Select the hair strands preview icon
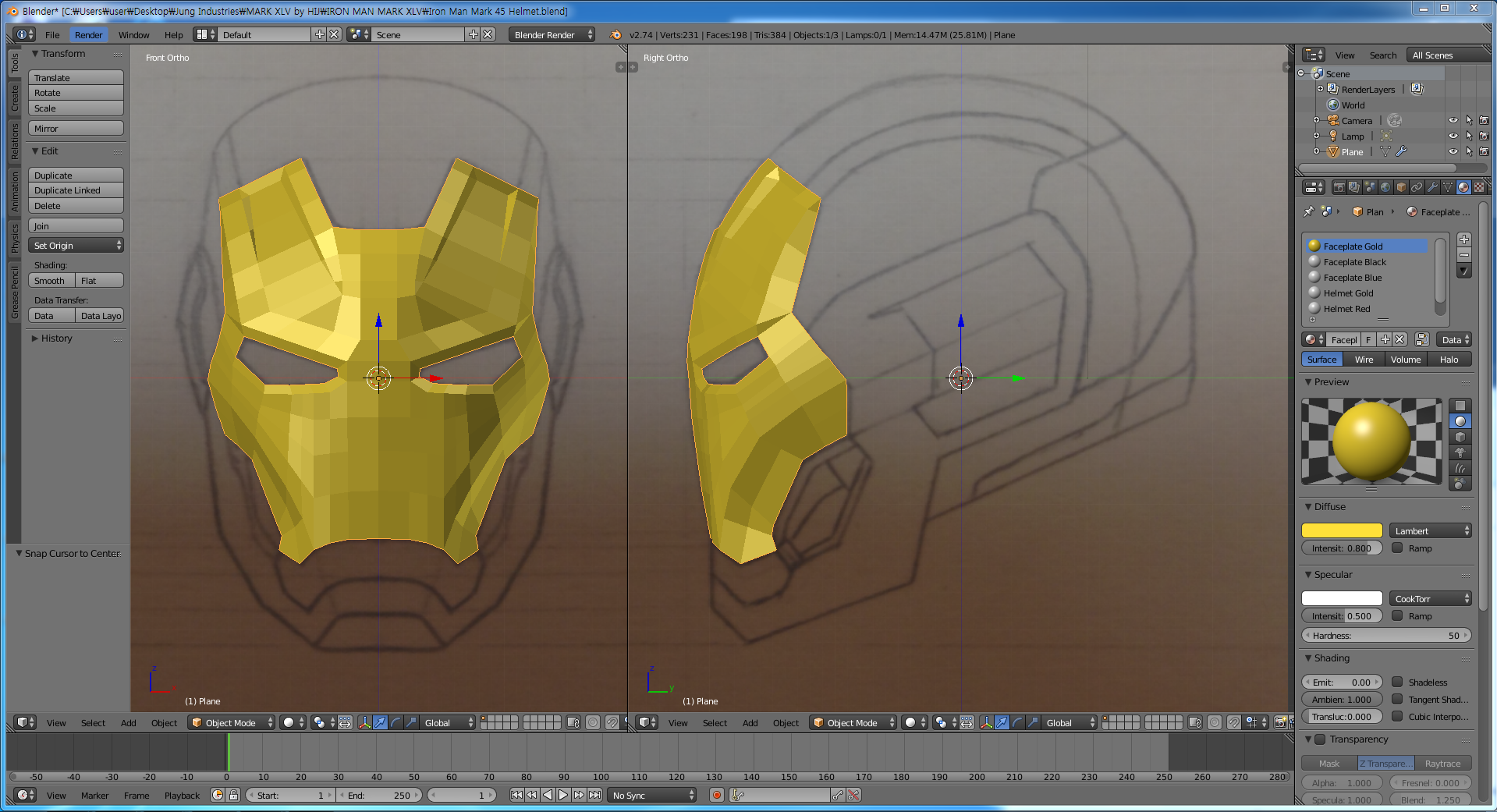The height and width of the screenshot is (812, 1497). [1460, 468]
